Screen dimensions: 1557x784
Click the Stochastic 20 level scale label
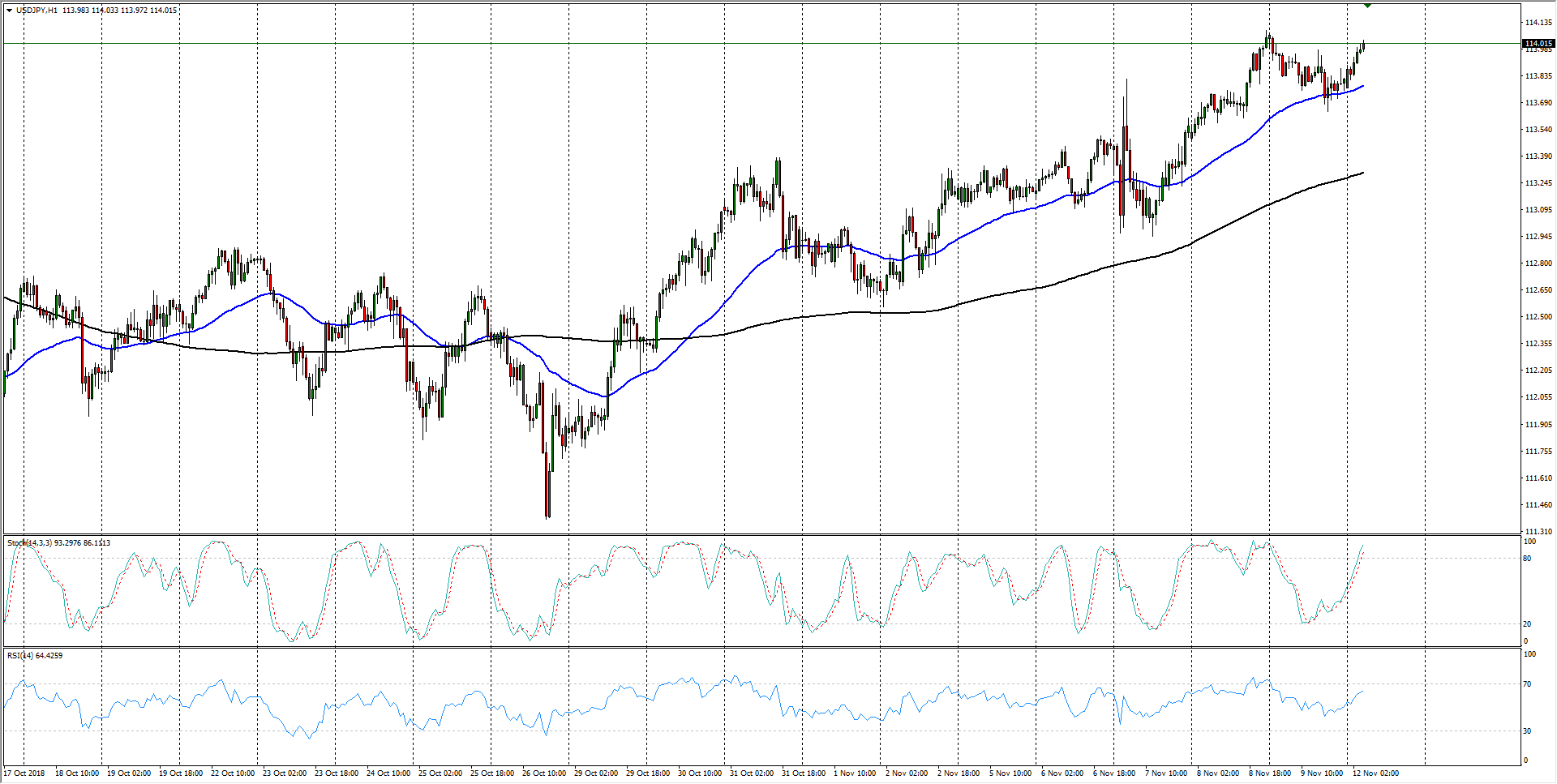pos(1527,623)
